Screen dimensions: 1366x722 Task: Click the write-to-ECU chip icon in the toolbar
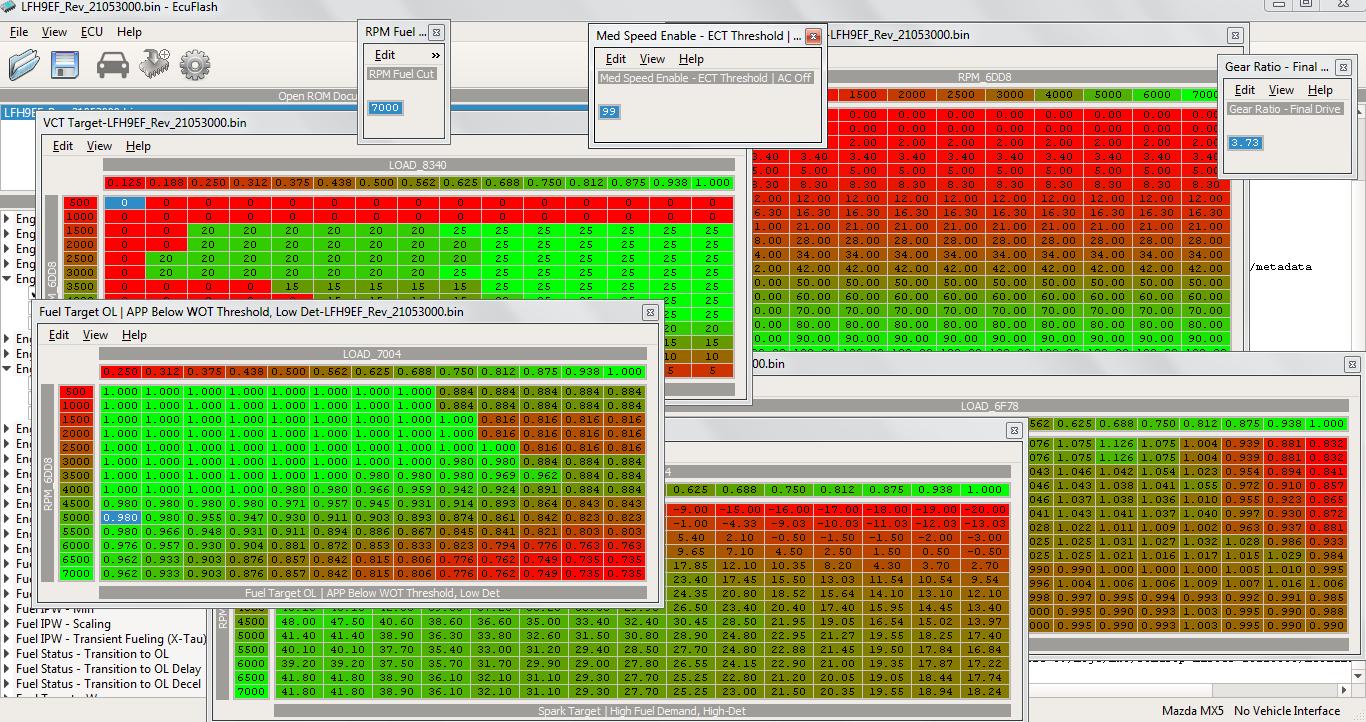click(x=154, y=65)
